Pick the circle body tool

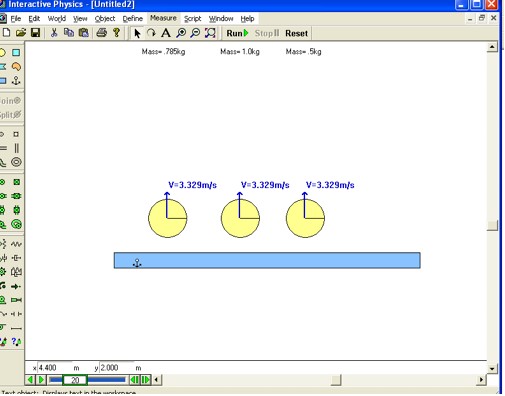pos(3,53)
